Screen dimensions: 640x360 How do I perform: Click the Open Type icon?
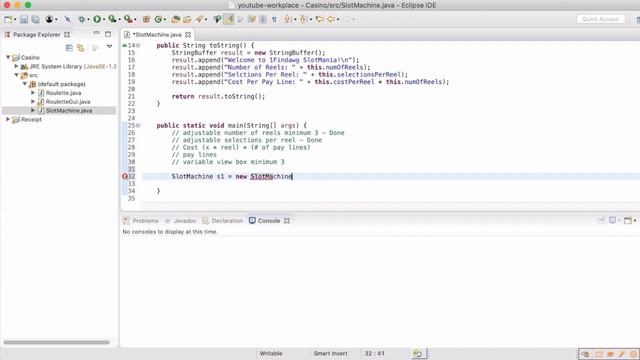(176, 19)
